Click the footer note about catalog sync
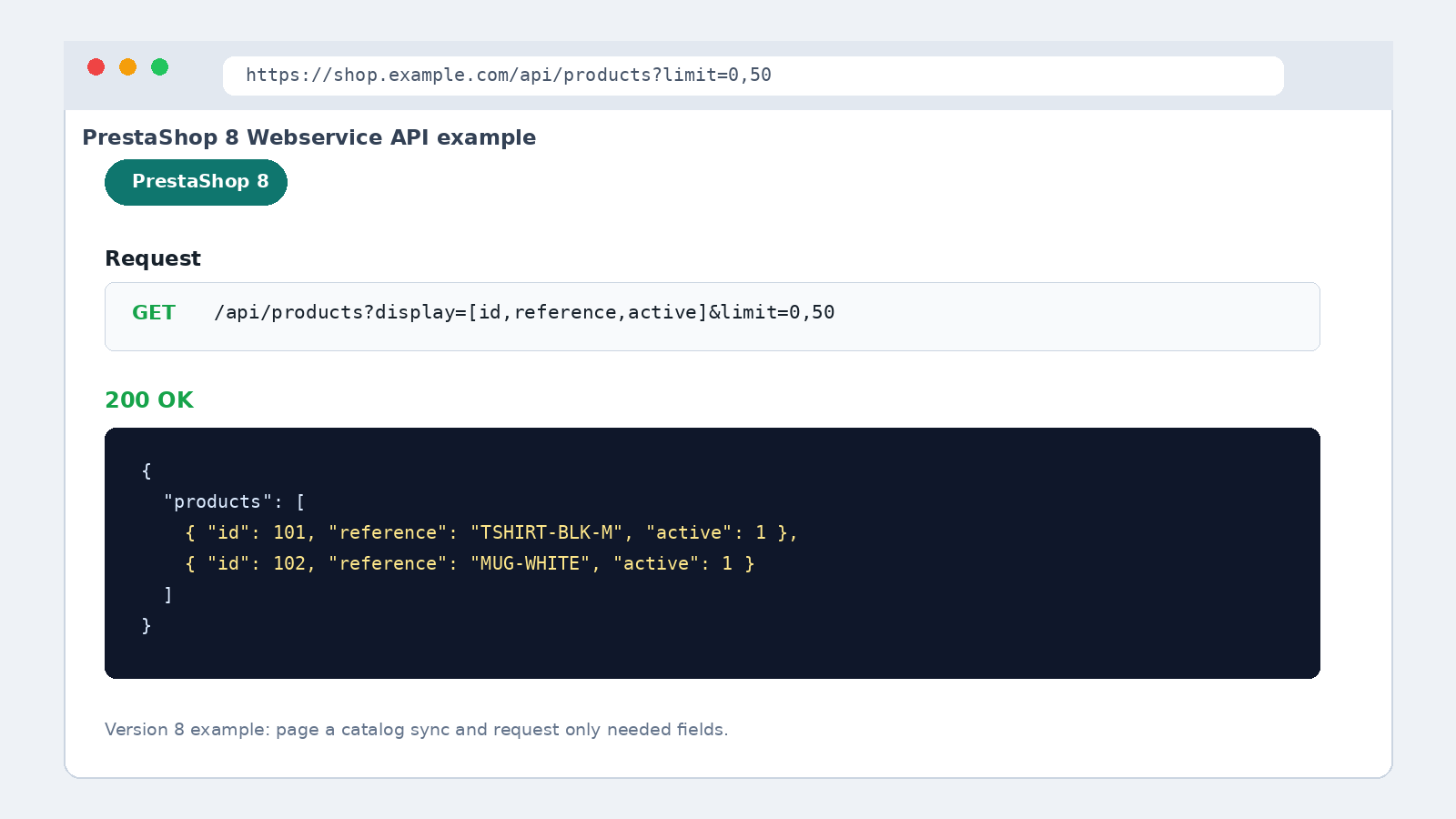Image resolution: width=1456 pixels, height=819 pixels. 416,730
